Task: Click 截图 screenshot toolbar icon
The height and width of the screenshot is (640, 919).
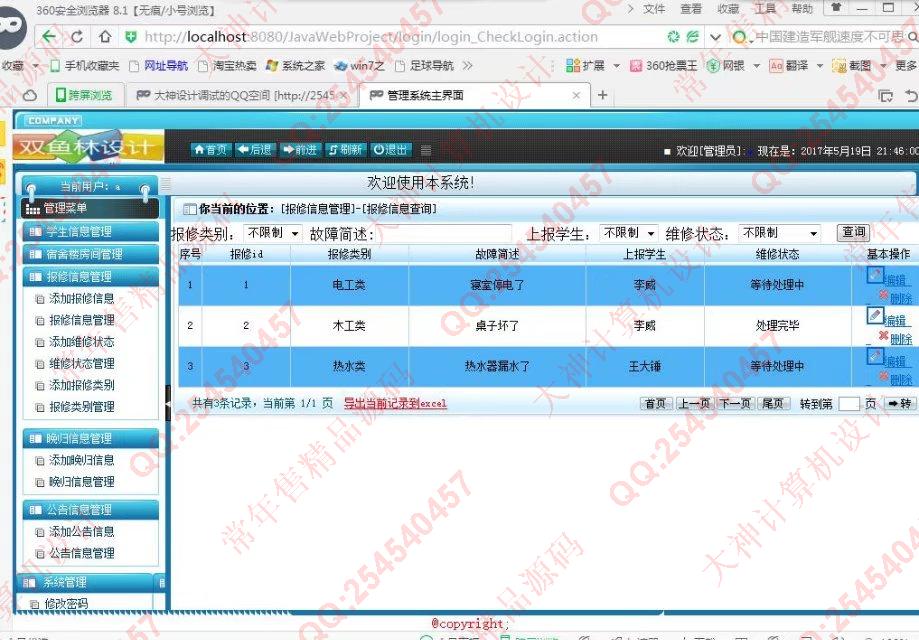Action: coord(852,66)
